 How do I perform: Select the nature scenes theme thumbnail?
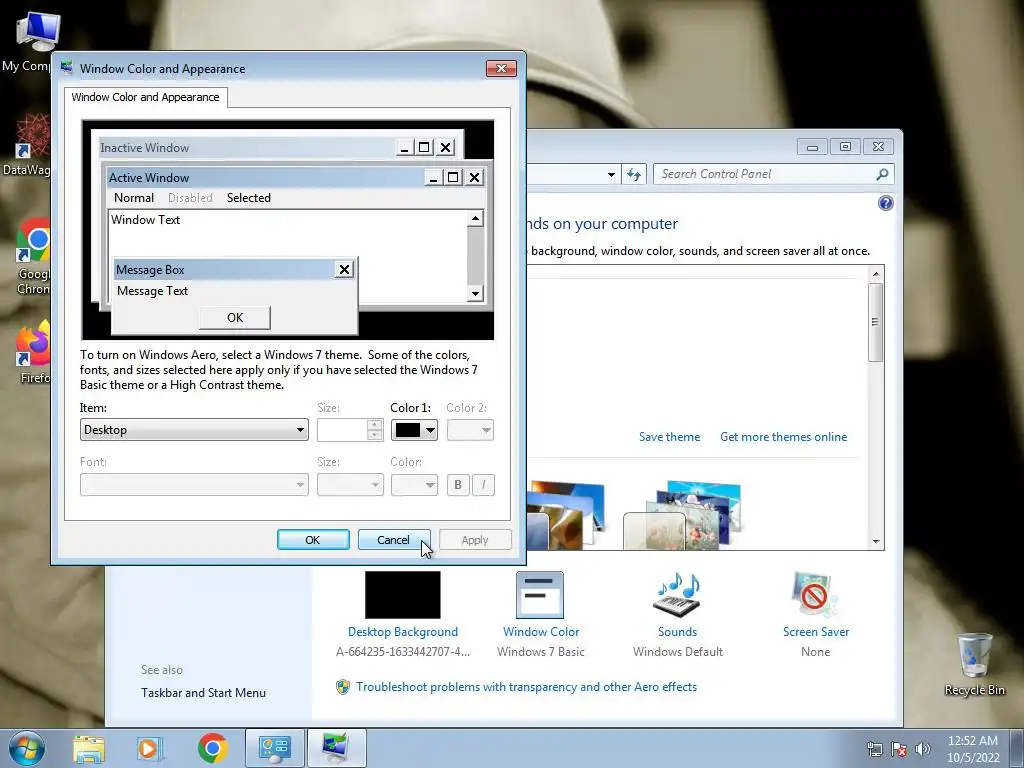click(x=683, y=515)
